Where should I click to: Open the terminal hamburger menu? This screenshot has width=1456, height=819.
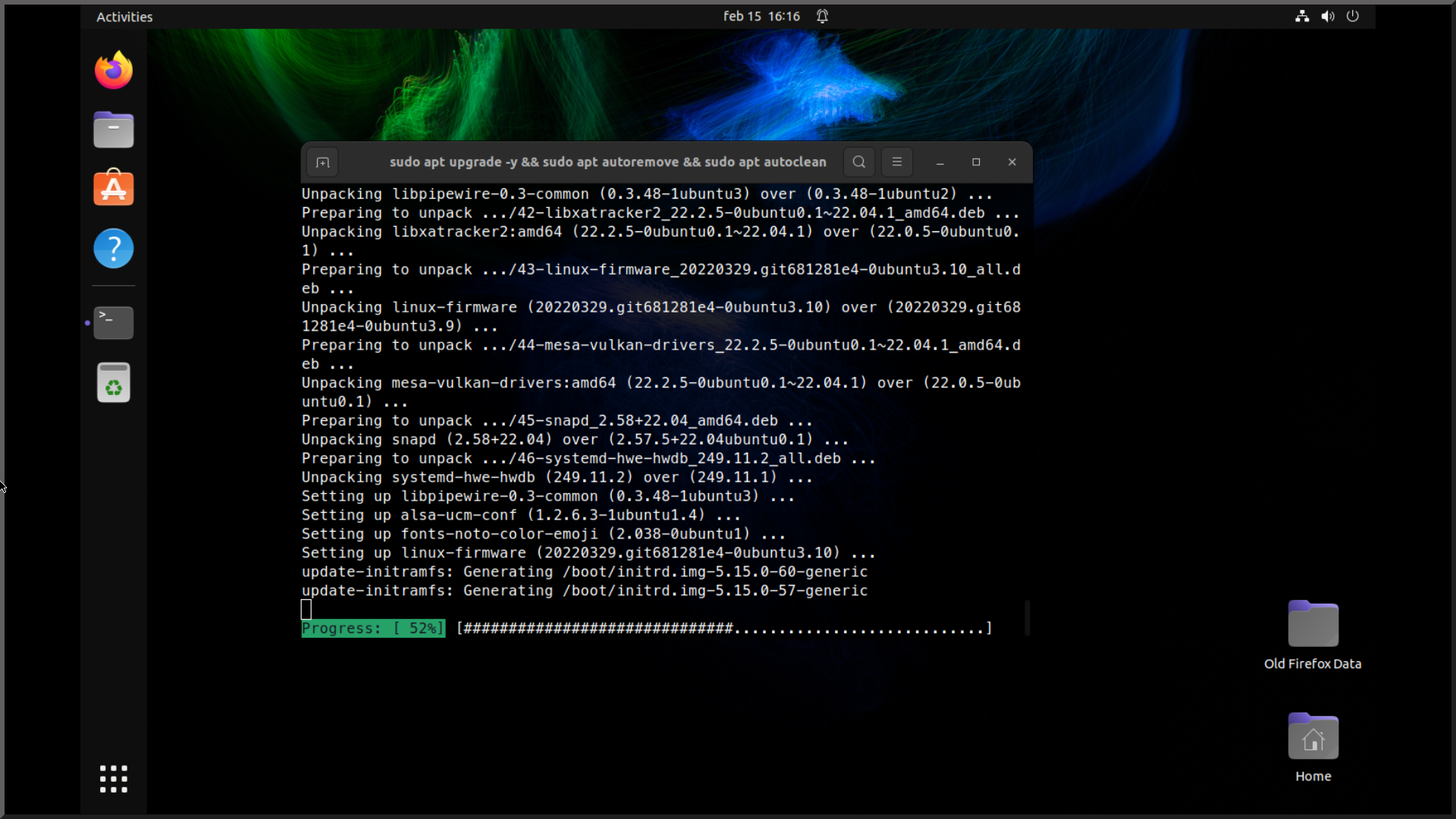pyautogui.click(x=897, y=162)
